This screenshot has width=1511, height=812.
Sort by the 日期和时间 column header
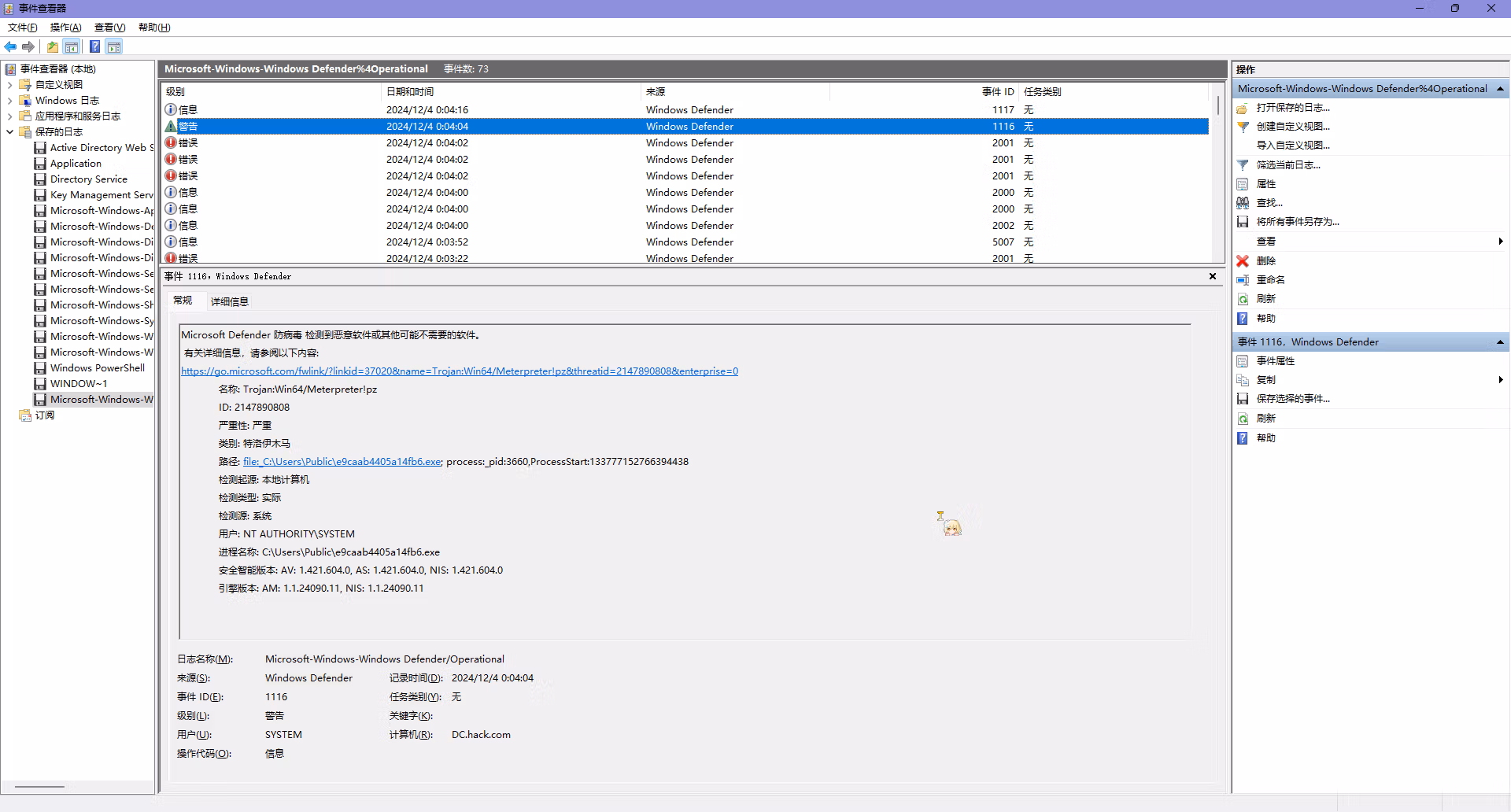[511, 92]
